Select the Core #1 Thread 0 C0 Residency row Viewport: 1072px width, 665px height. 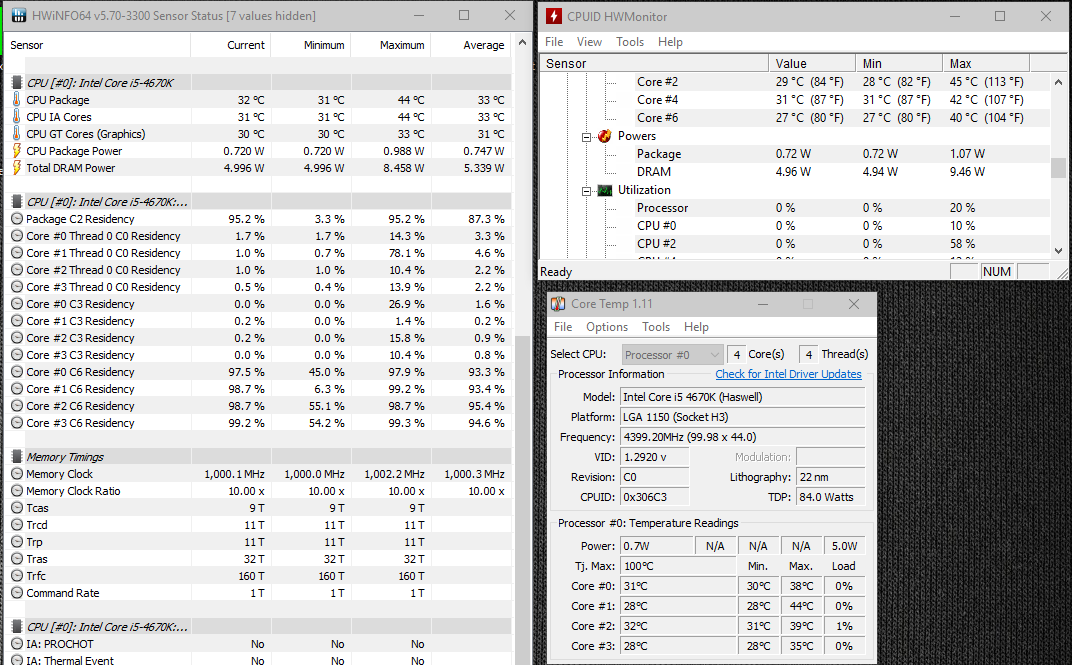258,253
